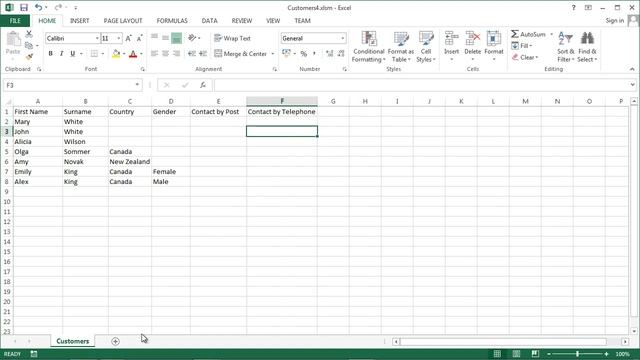The width and height of the screenshot is (640, 360).
Task: Switch to the INSERT tab
Action: pyautogui.click(x=79, y=20)
